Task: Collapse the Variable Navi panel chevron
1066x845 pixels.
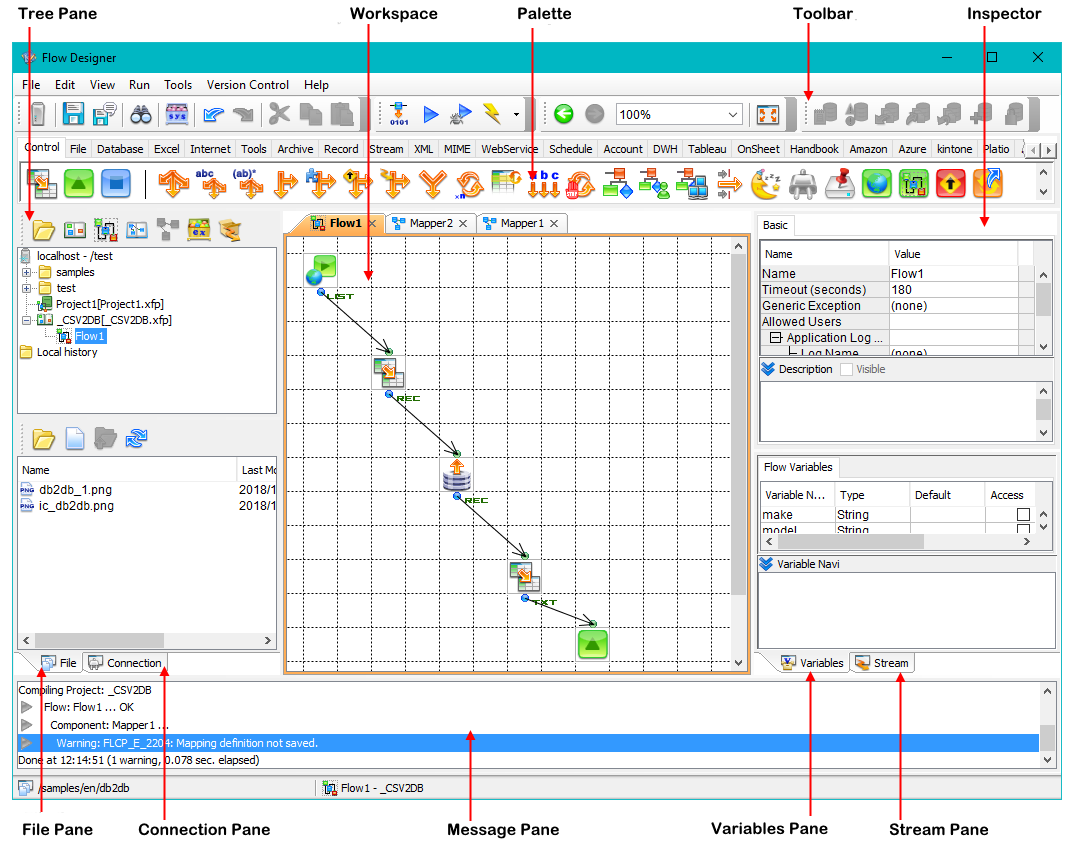Action: (x=767, y=564)
